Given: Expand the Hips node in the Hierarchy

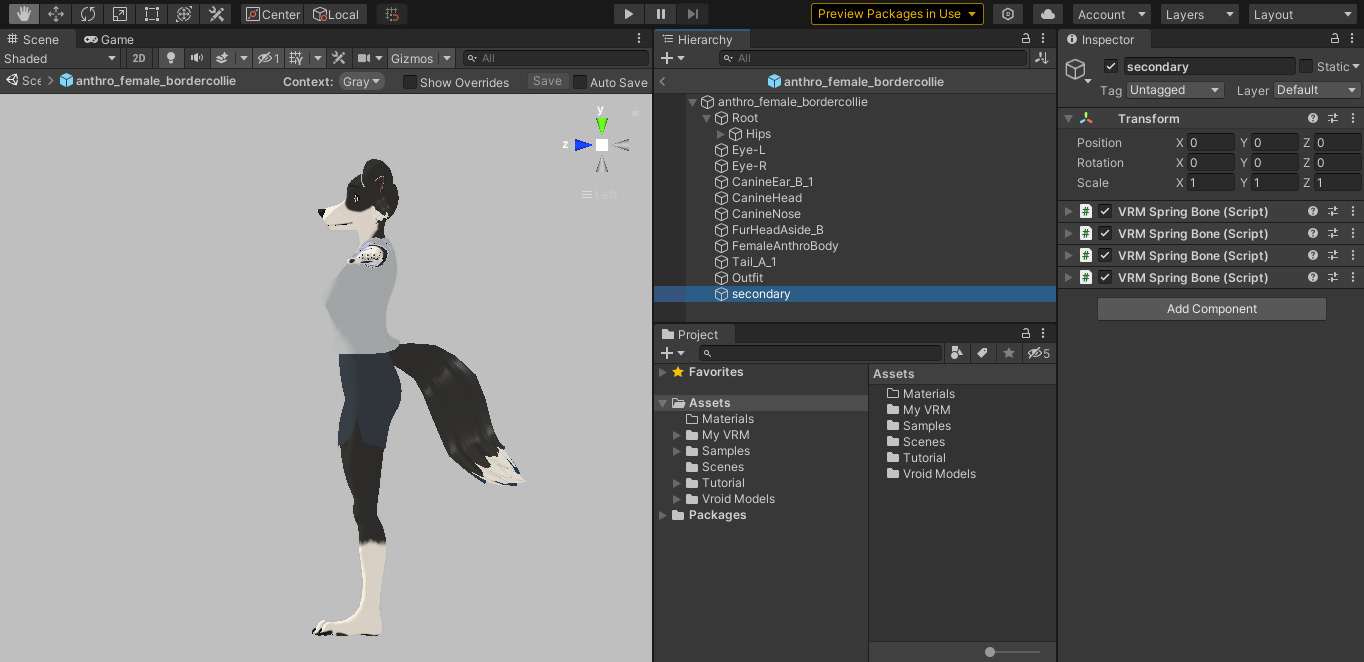Looking at the screenshot, I should 721,134.
